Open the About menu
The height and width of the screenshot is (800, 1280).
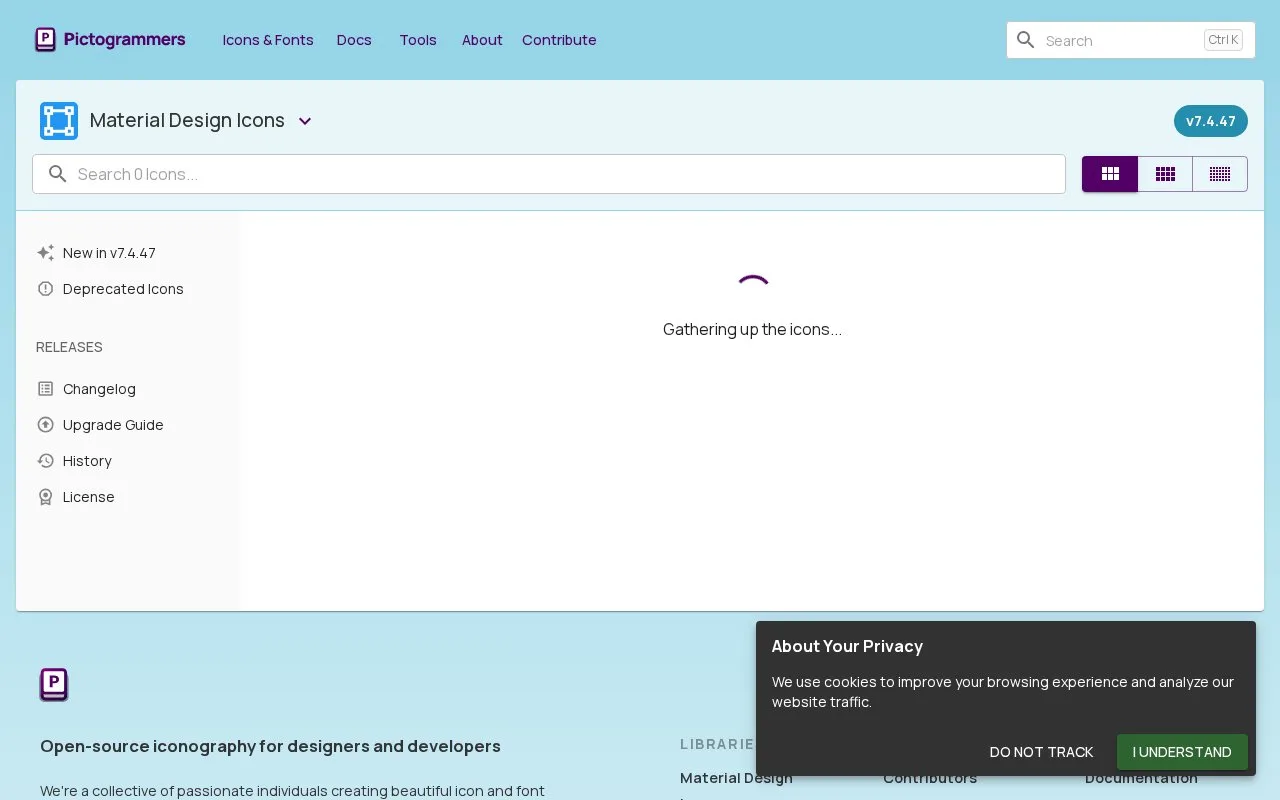[482, 40]
